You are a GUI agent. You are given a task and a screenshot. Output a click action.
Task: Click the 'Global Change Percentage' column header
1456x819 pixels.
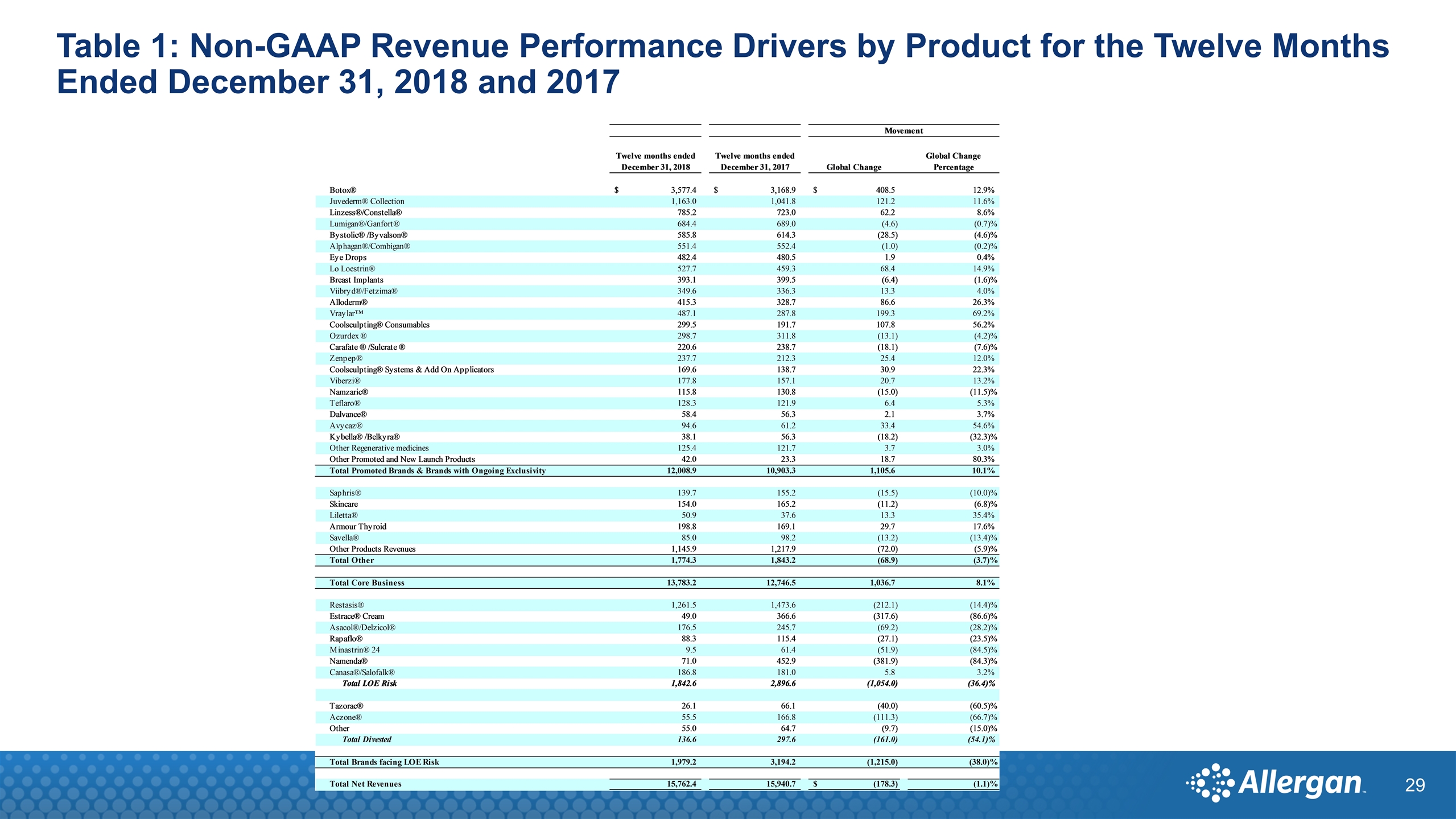click(953, 162)
